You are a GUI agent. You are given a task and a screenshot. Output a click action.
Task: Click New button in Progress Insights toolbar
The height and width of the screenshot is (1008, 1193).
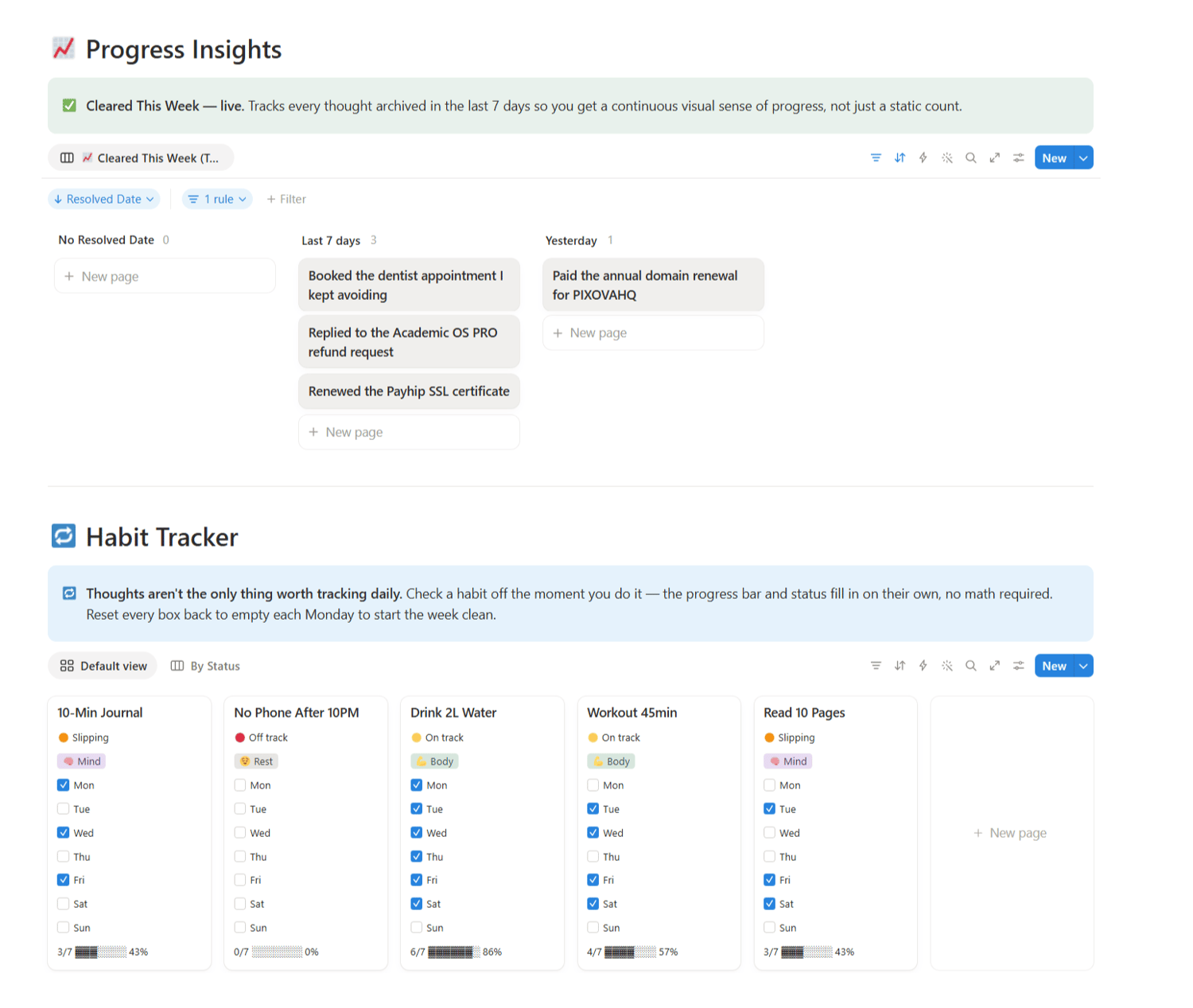point(1054,158)
